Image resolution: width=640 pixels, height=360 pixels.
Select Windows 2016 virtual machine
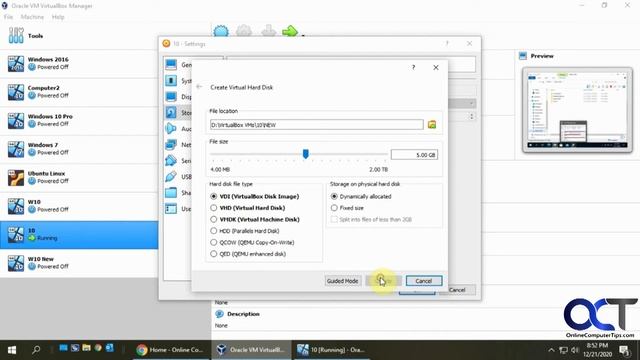(79, 64)
